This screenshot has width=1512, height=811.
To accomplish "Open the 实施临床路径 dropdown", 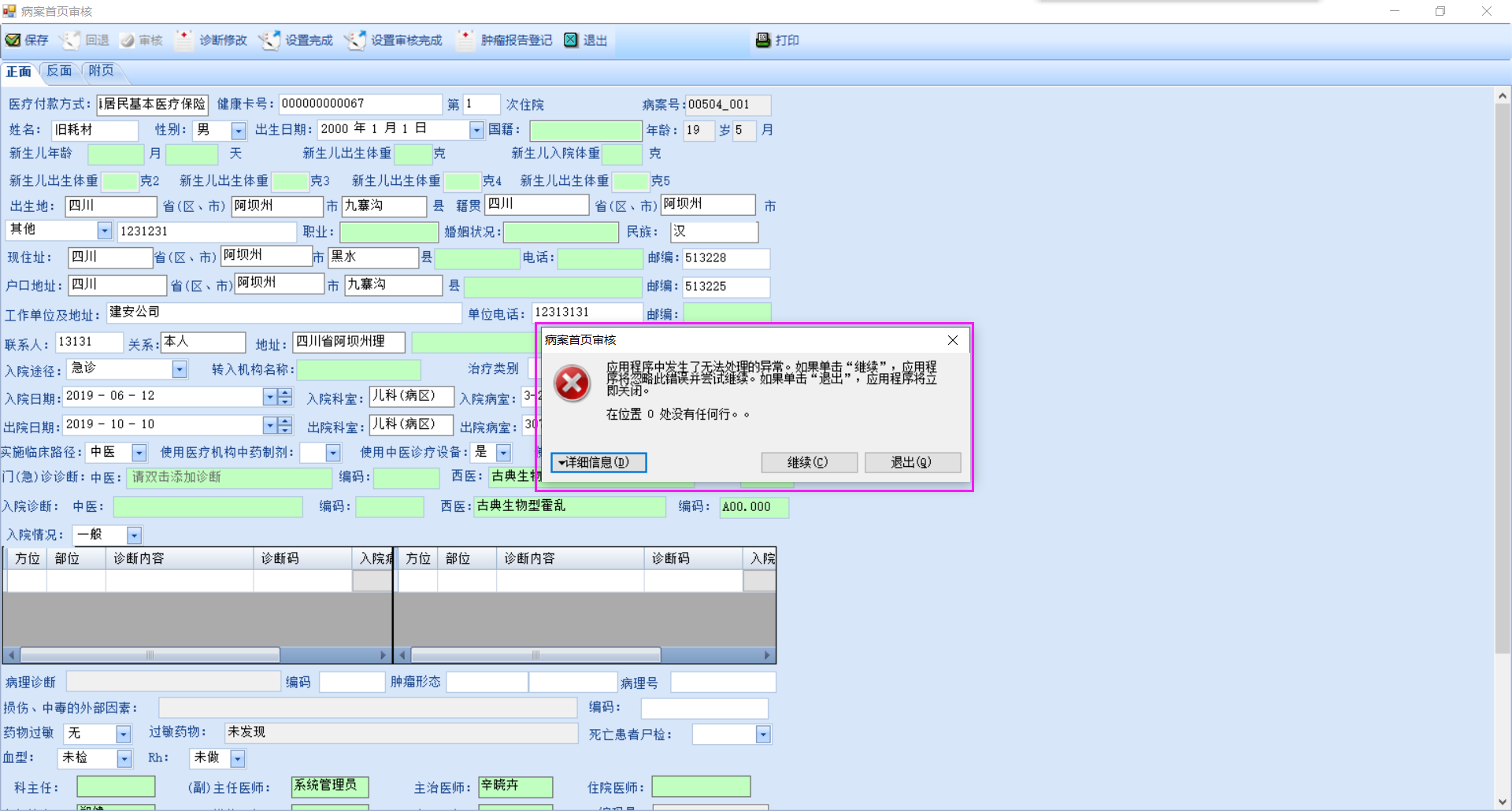I will click(x=139, y=453).
